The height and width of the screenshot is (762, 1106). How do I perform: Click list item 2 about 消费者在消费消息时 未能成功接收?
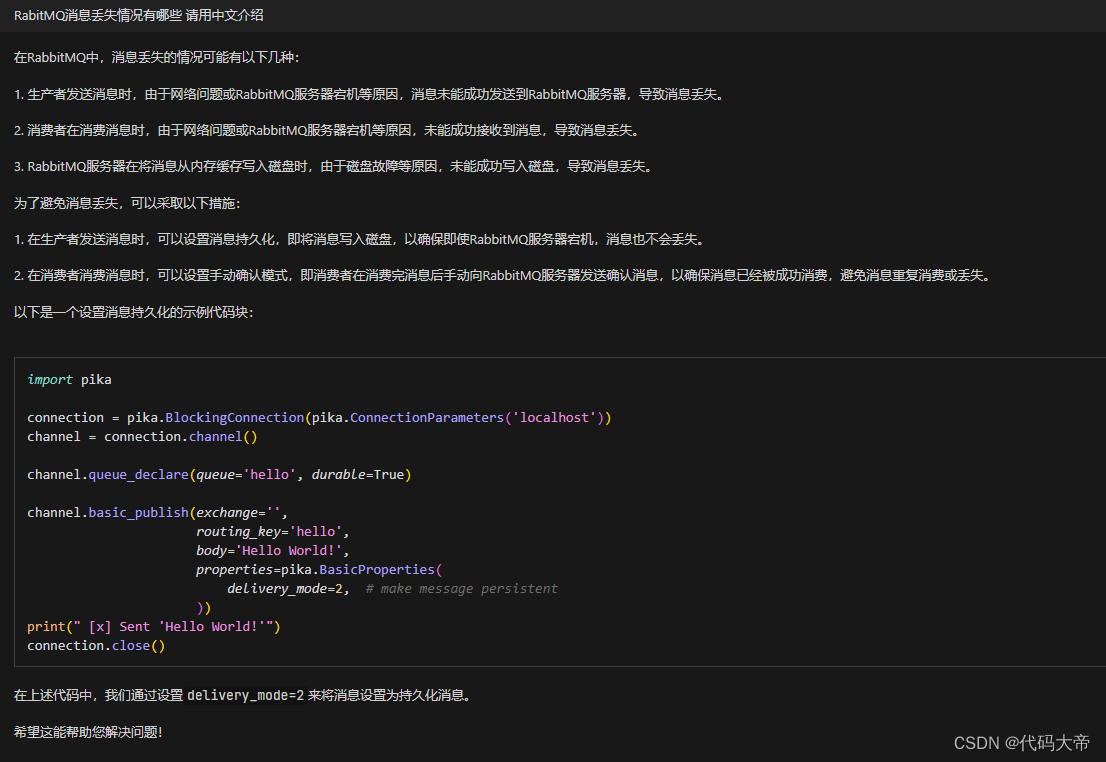click(x=328, y=130)
